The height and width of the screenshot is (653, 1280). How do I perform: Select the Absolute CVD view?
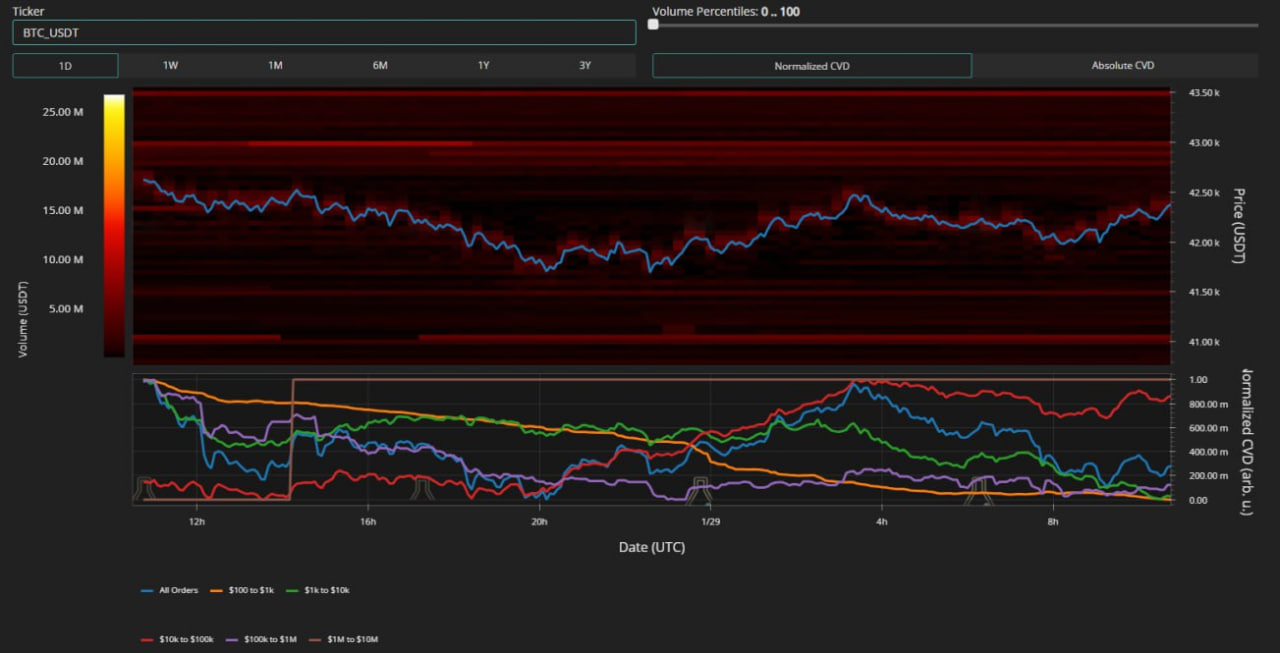1123,65
